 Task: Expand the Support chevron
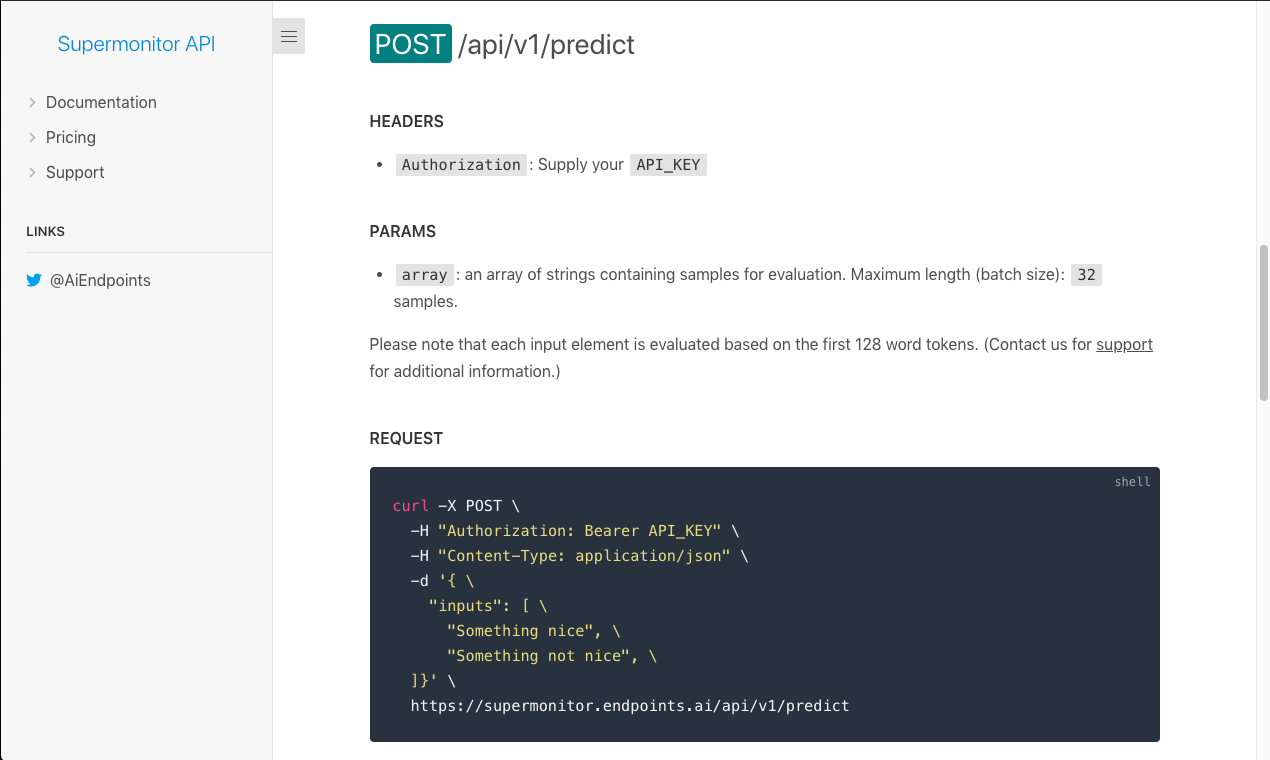coord(32,172)
